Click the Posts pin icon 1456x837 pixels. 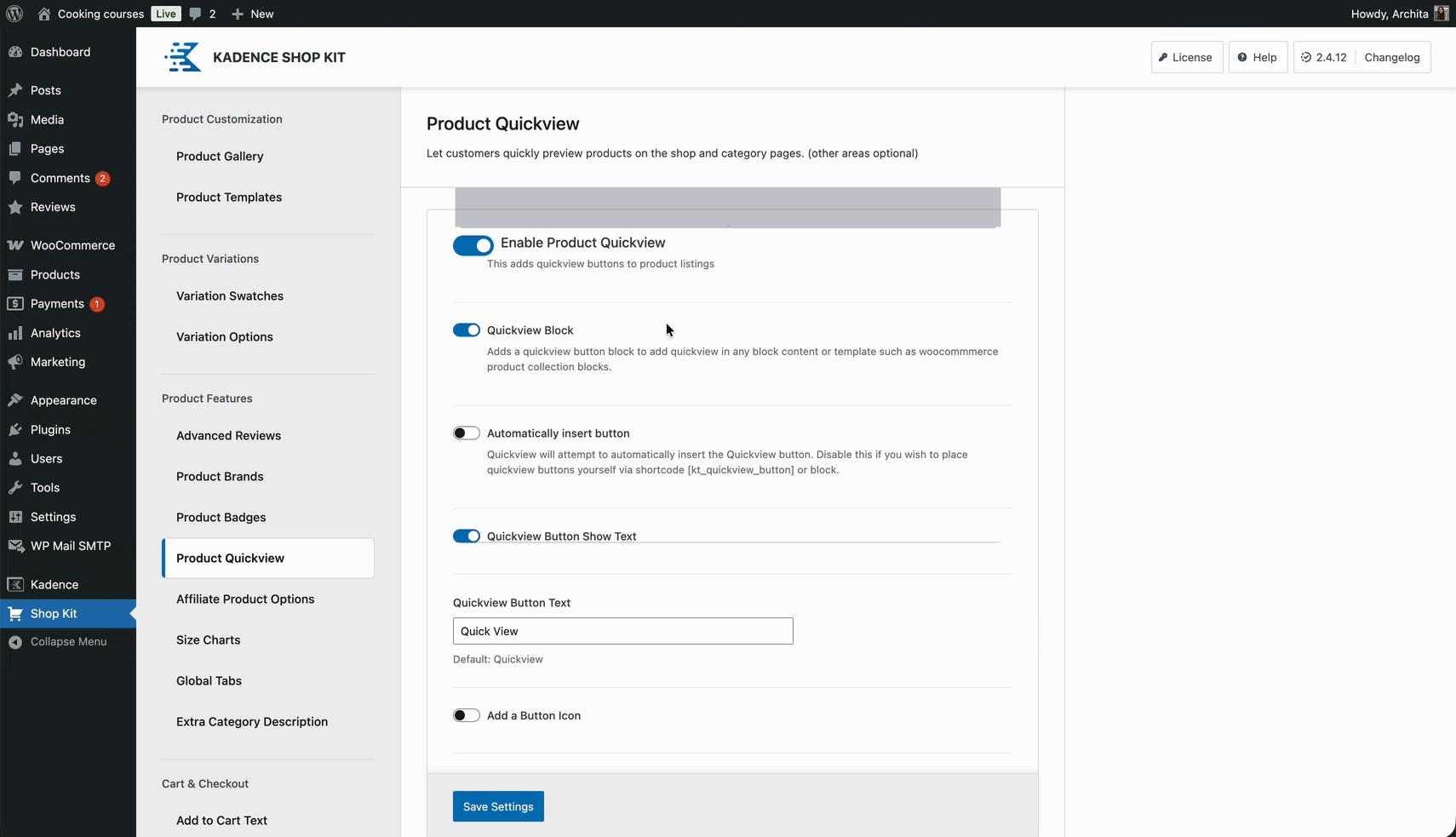click(x=15, y=90)
